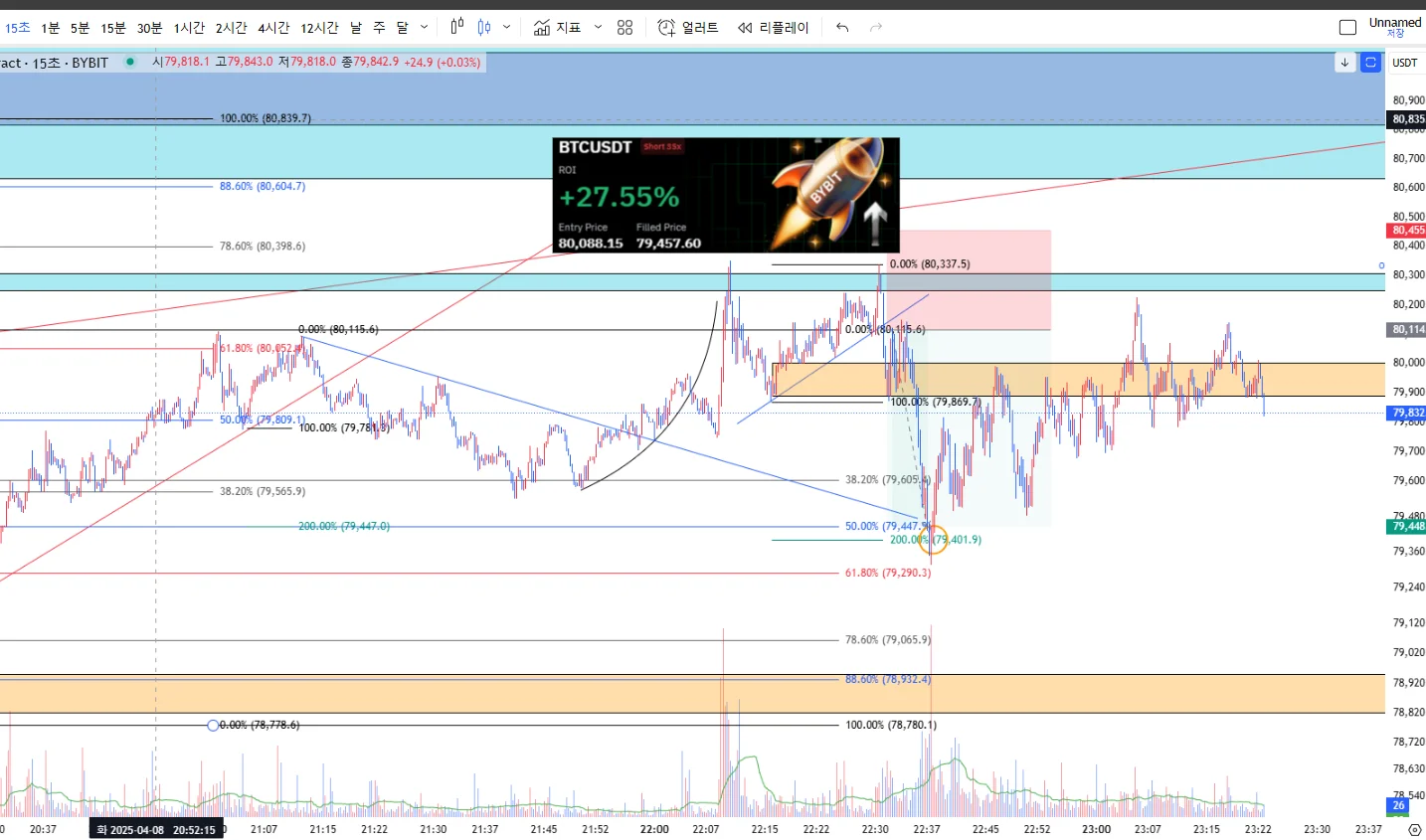Toggle the blue fullscreen frame button
1426x840 pixels.
pos(1370,63)
